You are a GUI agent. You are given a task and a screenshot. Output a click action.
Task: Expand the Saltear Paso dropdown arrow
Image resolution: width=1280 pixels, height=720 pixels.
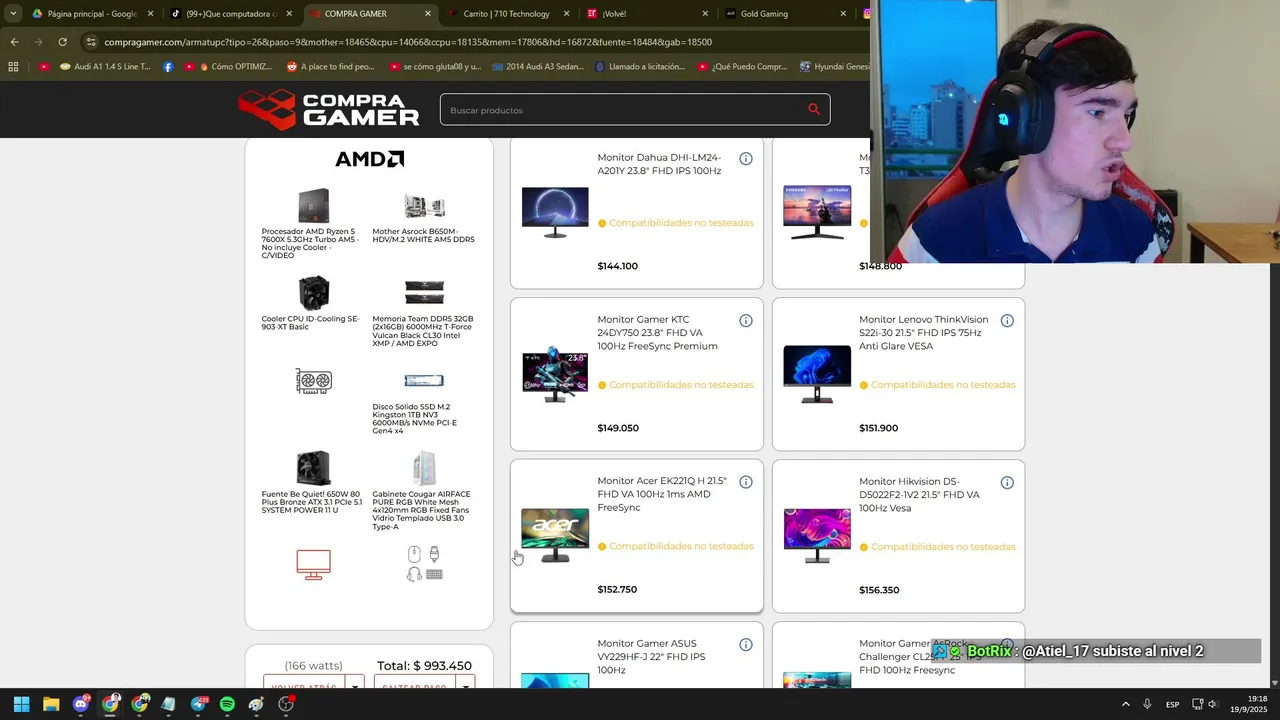pos(465,685)
